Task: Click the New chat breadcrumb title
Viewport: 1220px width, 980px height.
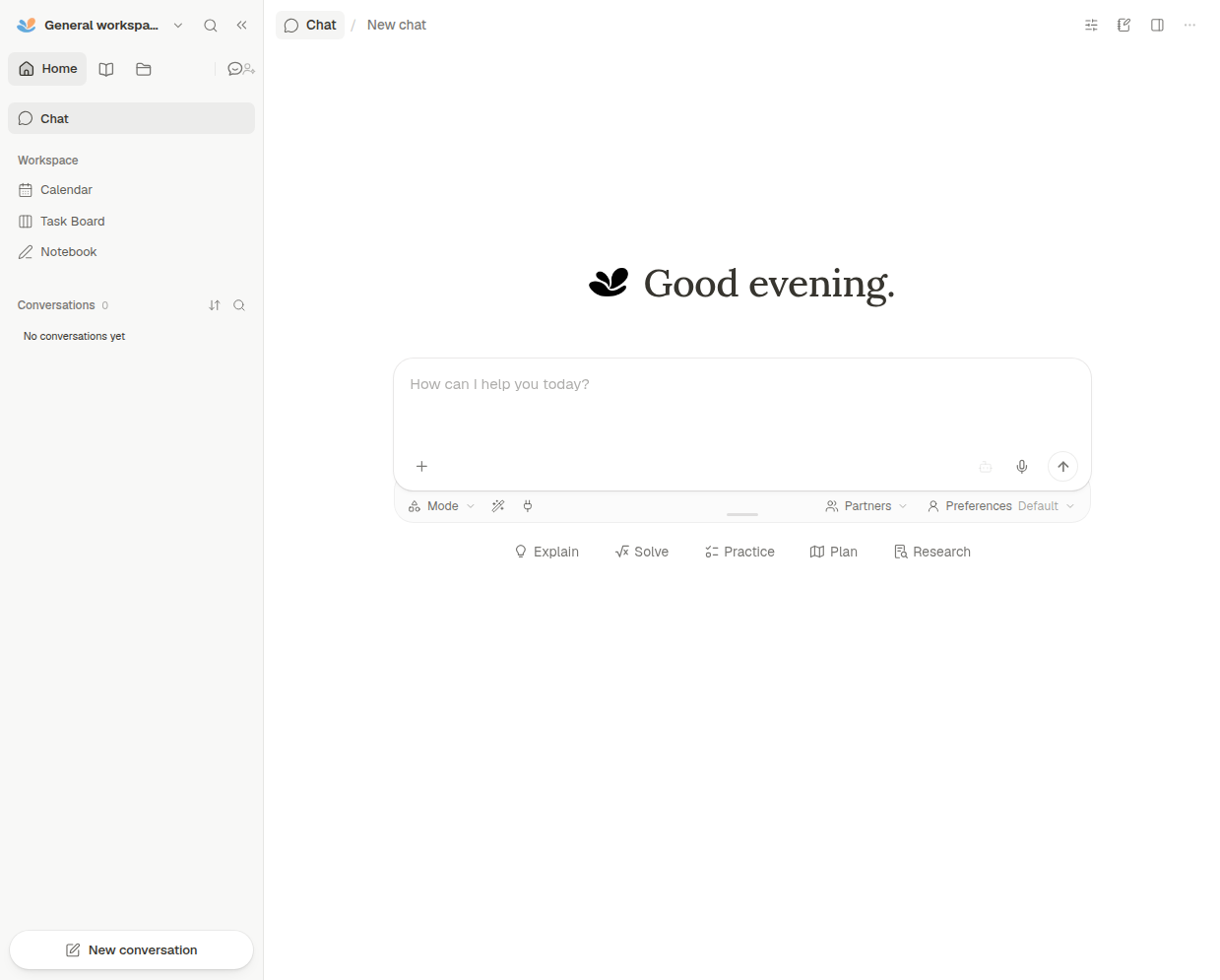Action: pyautogui.click(x=397, y=26)
